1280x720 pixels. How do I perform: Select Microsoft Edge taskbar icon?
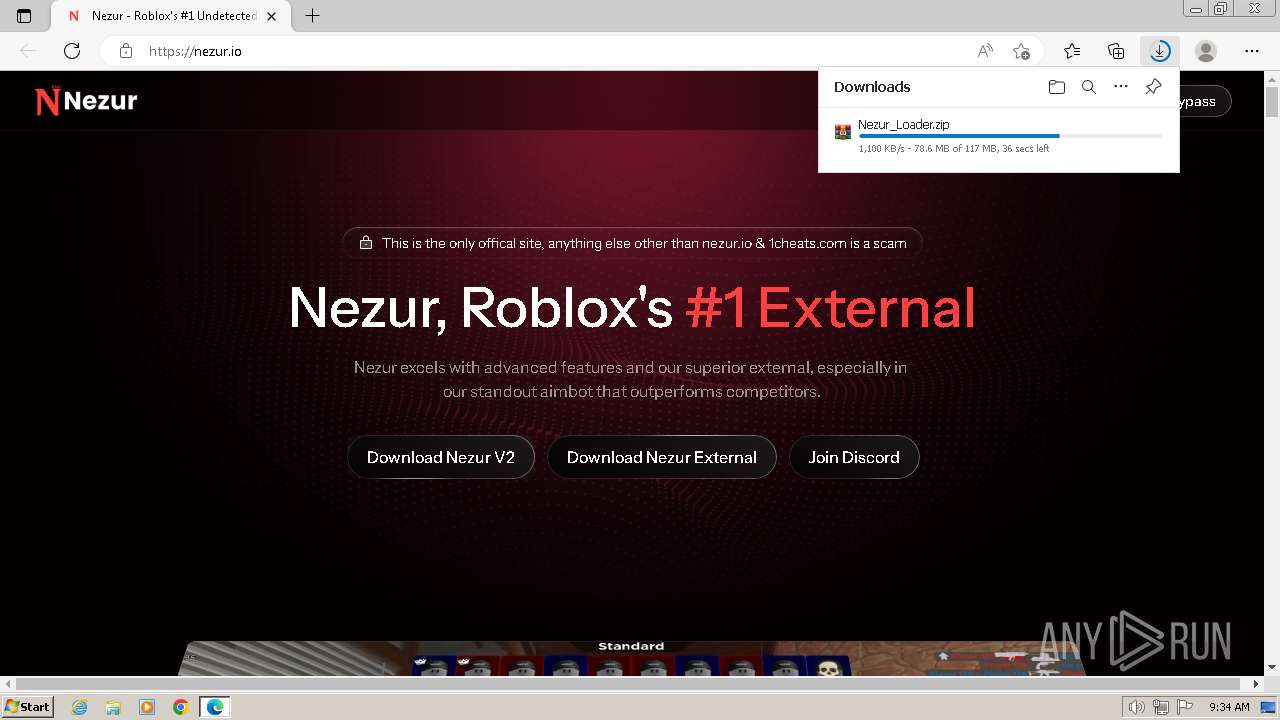(214, 707)
